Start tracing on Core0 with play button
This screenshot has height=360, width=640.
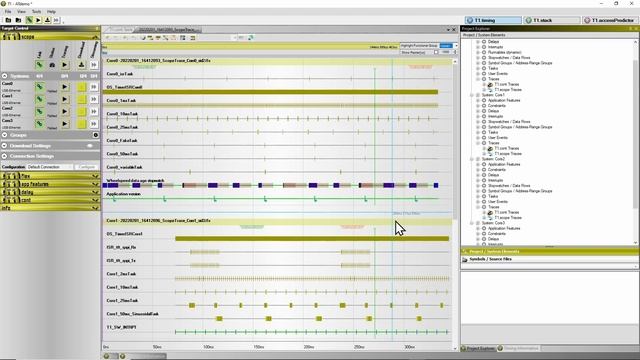[64, 87]
